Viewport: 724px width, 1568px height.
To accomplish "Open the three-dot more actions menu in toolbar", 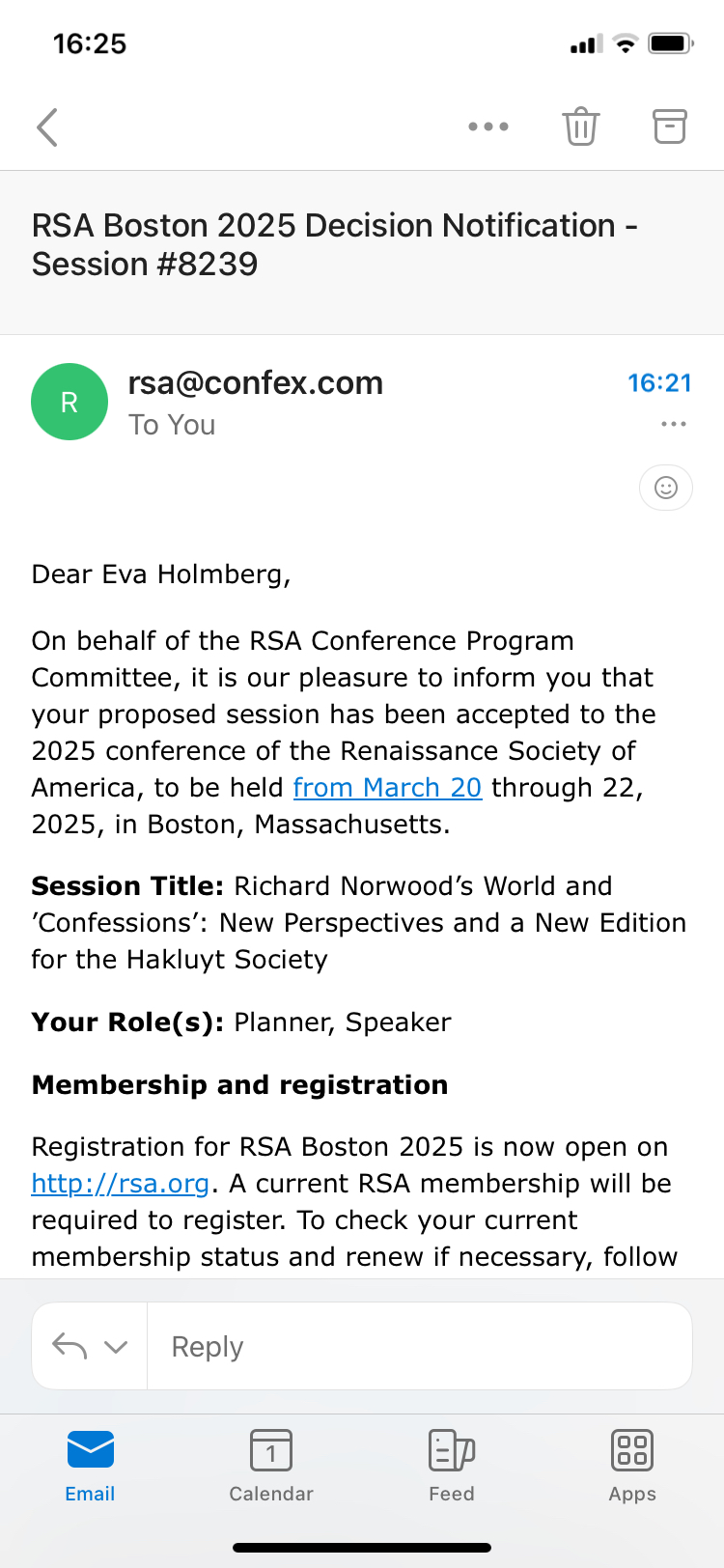I will (487, 126).
